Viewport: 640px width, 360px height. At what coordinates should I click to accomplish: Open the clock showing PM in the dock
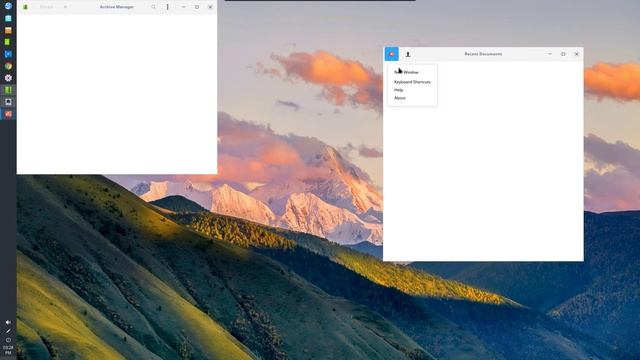[8, 350]
